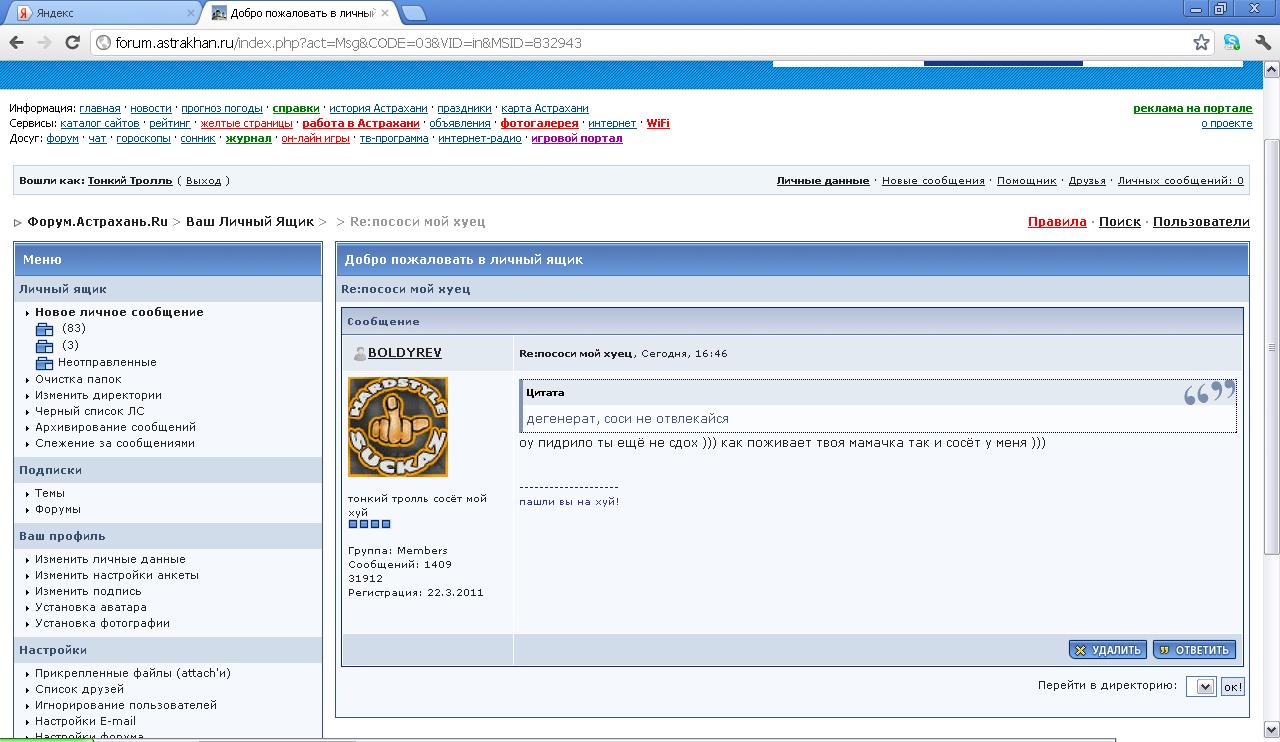This screenshot has width=1280, height=742.
Task: Reply using the ОТВЕТИТЬ button
Action: (x=1194, y=650)
